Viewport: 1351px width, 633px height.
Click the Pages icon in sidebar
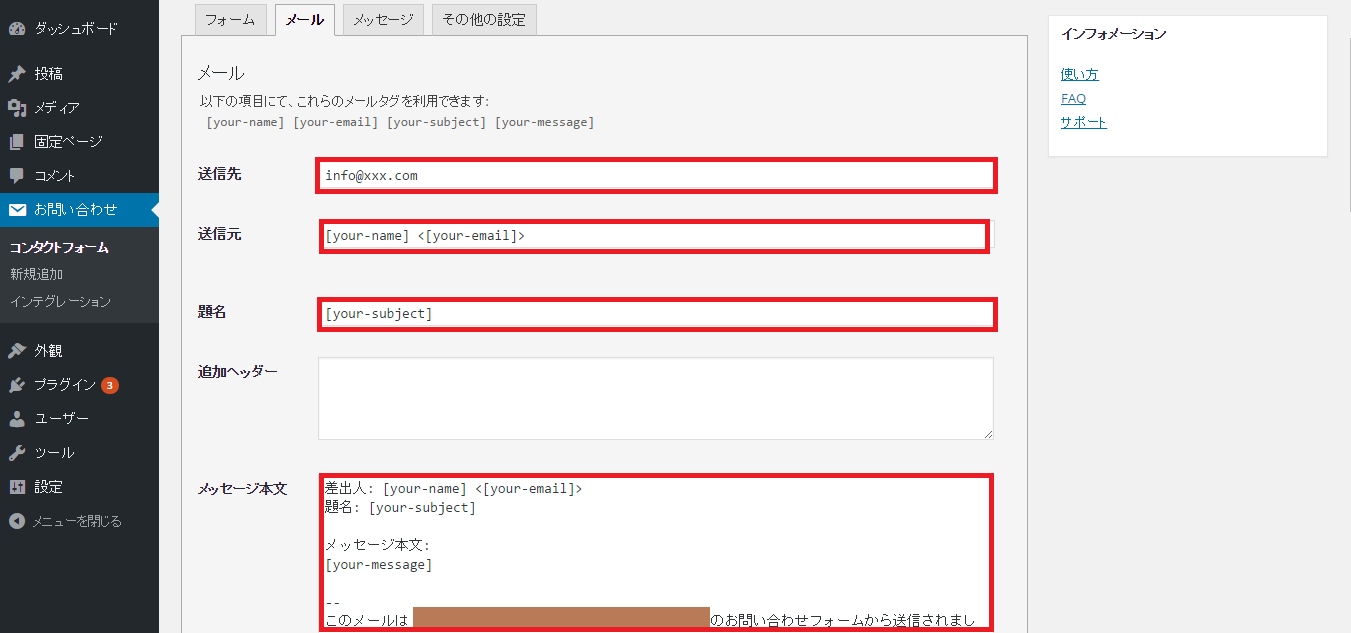(17, 142)
